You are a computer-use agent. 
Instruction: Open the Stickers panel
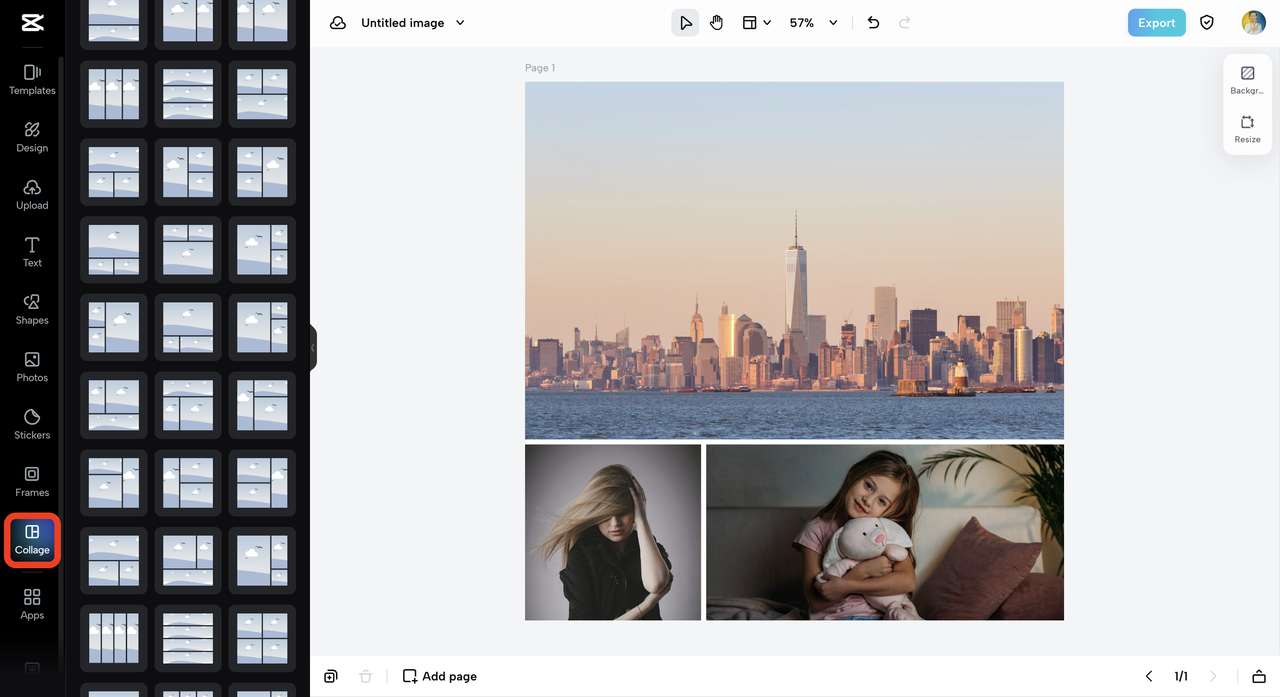pyautogui.click(x=32, y=425)
